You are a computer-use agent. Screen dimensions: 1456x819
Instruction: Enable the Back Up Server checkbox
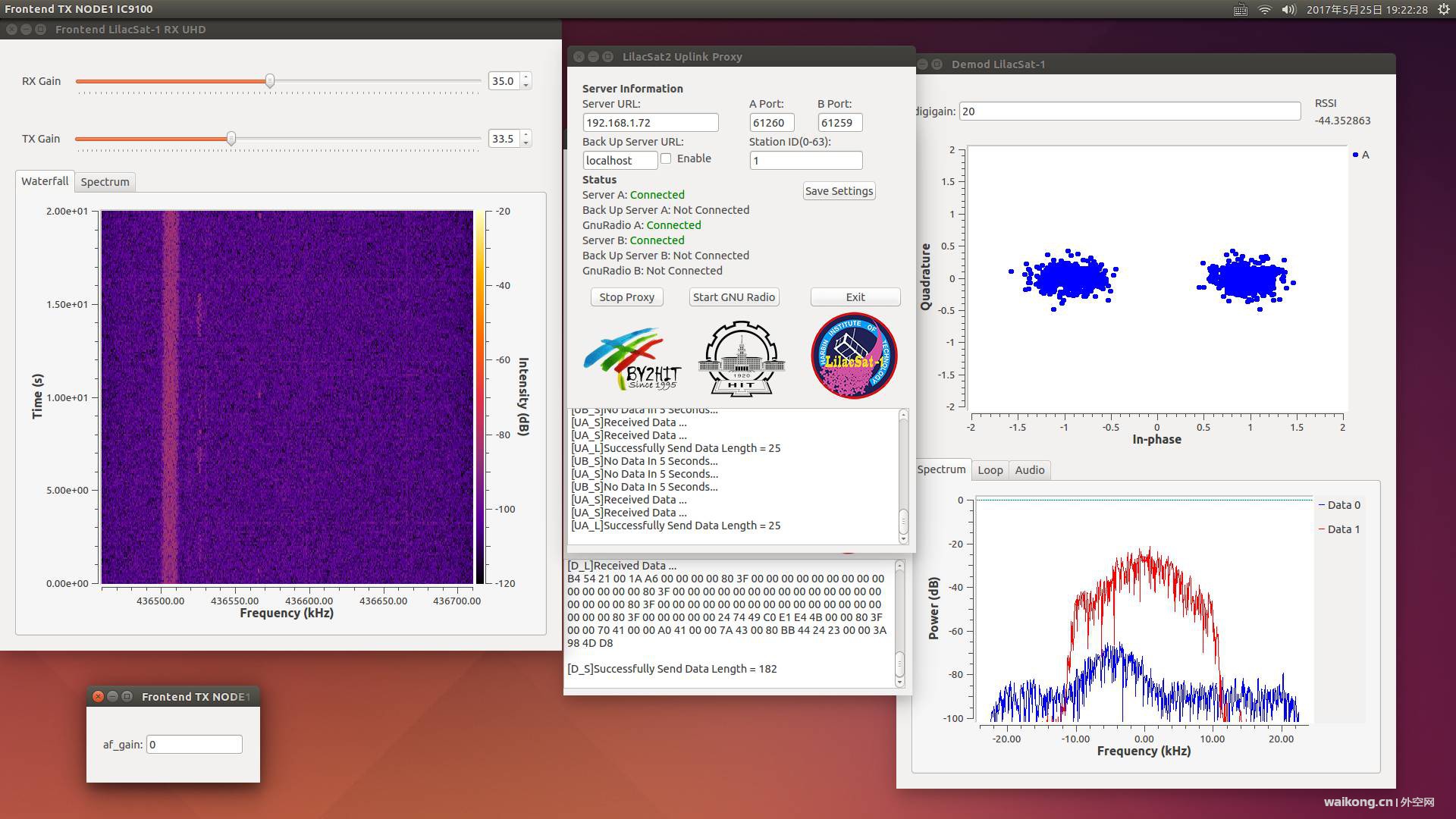(x=666, y=158)
